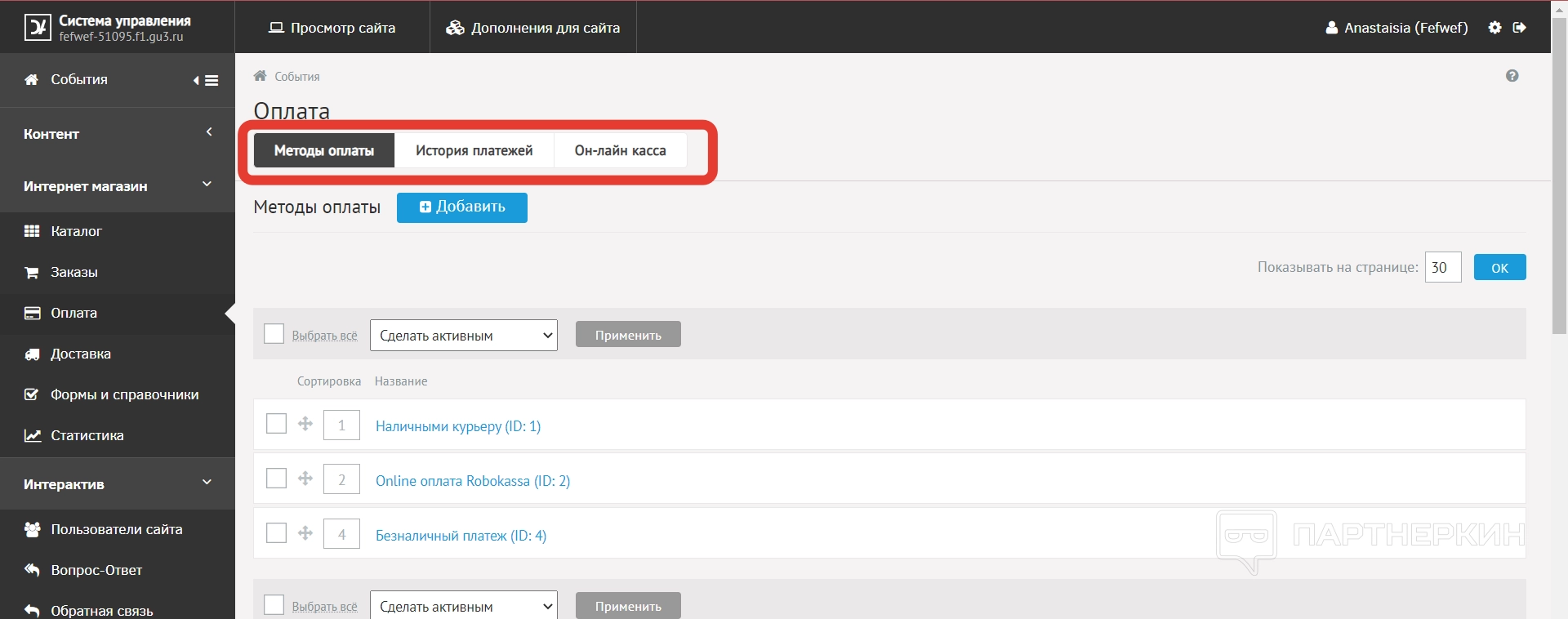
Task: Click the top Выбрать всё link text
Action: 325,336
